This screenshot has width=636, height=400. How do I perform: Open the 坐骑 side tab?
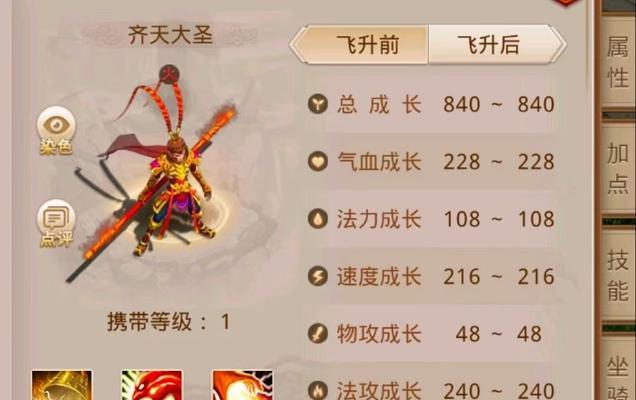(x=617, y=373)
